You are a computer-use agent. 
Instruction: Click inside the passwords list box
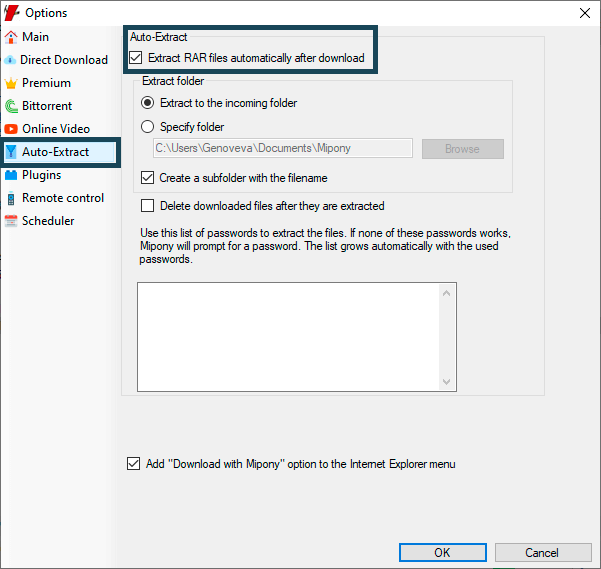(289, 337)
